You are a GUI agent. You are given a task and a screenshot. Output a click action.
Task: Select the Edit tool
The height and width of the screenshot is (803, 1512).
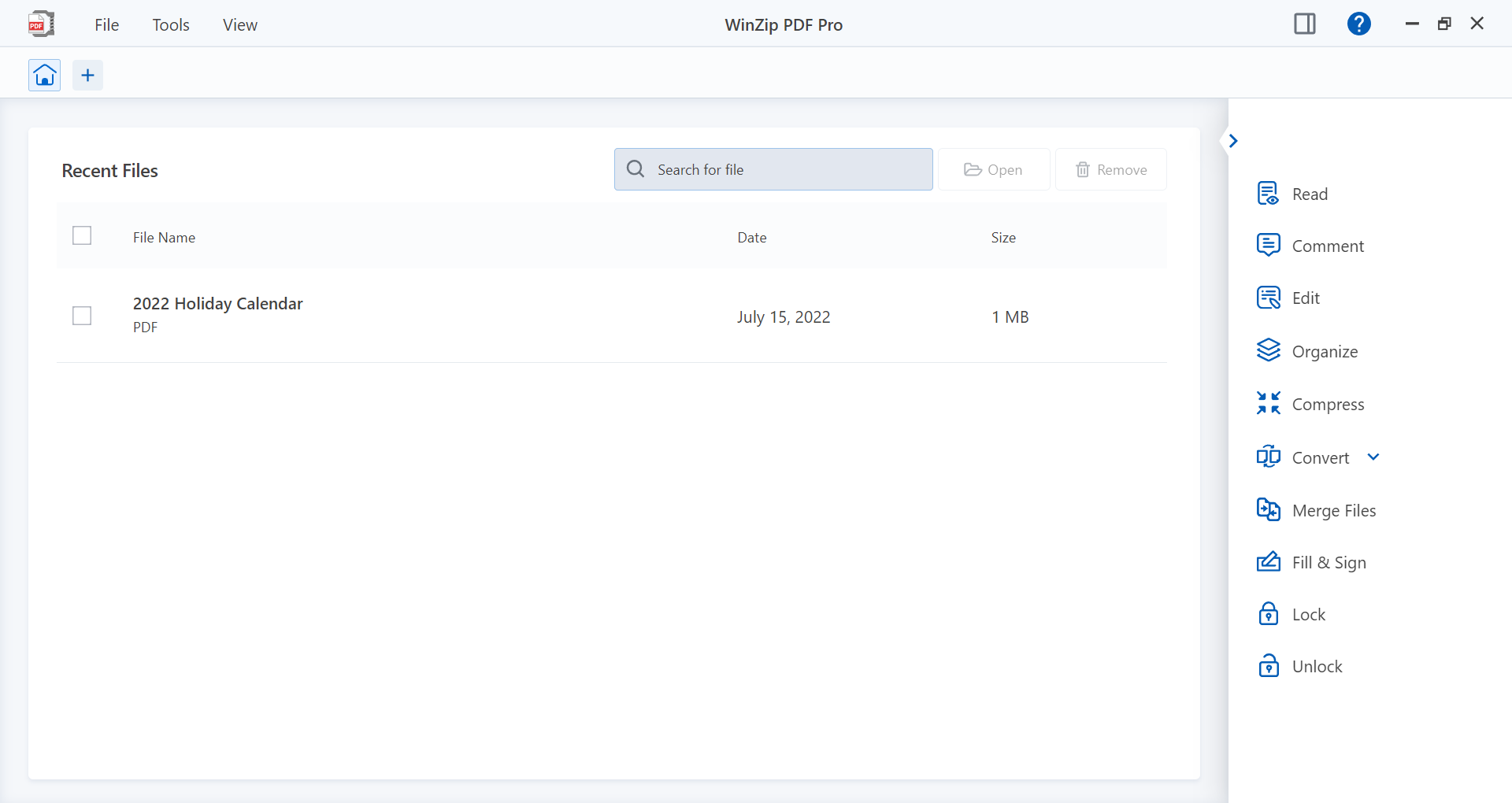[1305, 298]
